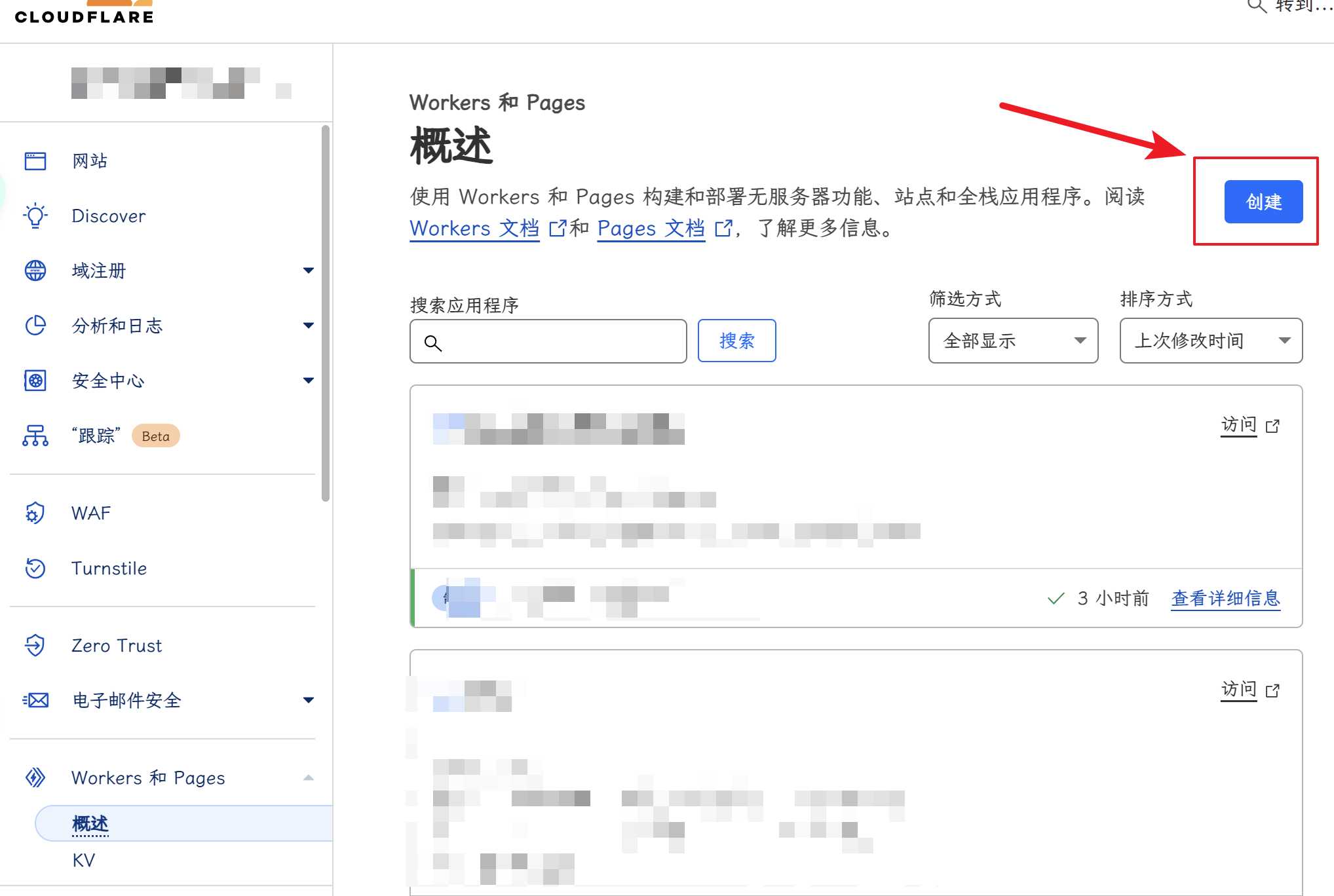Click the 3 小时前 timestamp
1334x896 pixels.
[1113, 598]
